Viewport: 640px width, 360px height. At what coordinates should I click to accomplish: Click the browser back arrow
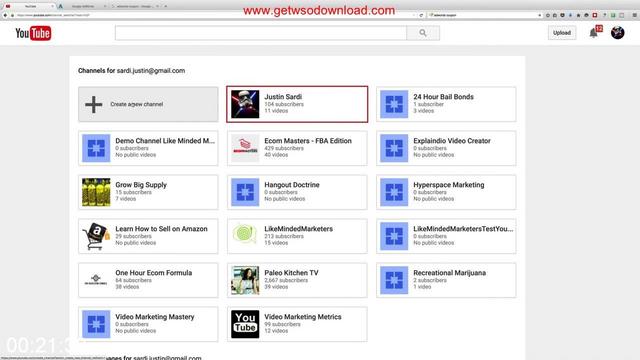5,15
